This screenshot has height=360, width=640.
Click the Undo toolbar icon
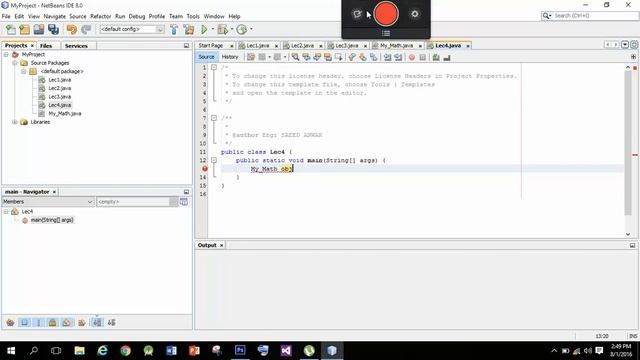[72, 29]
